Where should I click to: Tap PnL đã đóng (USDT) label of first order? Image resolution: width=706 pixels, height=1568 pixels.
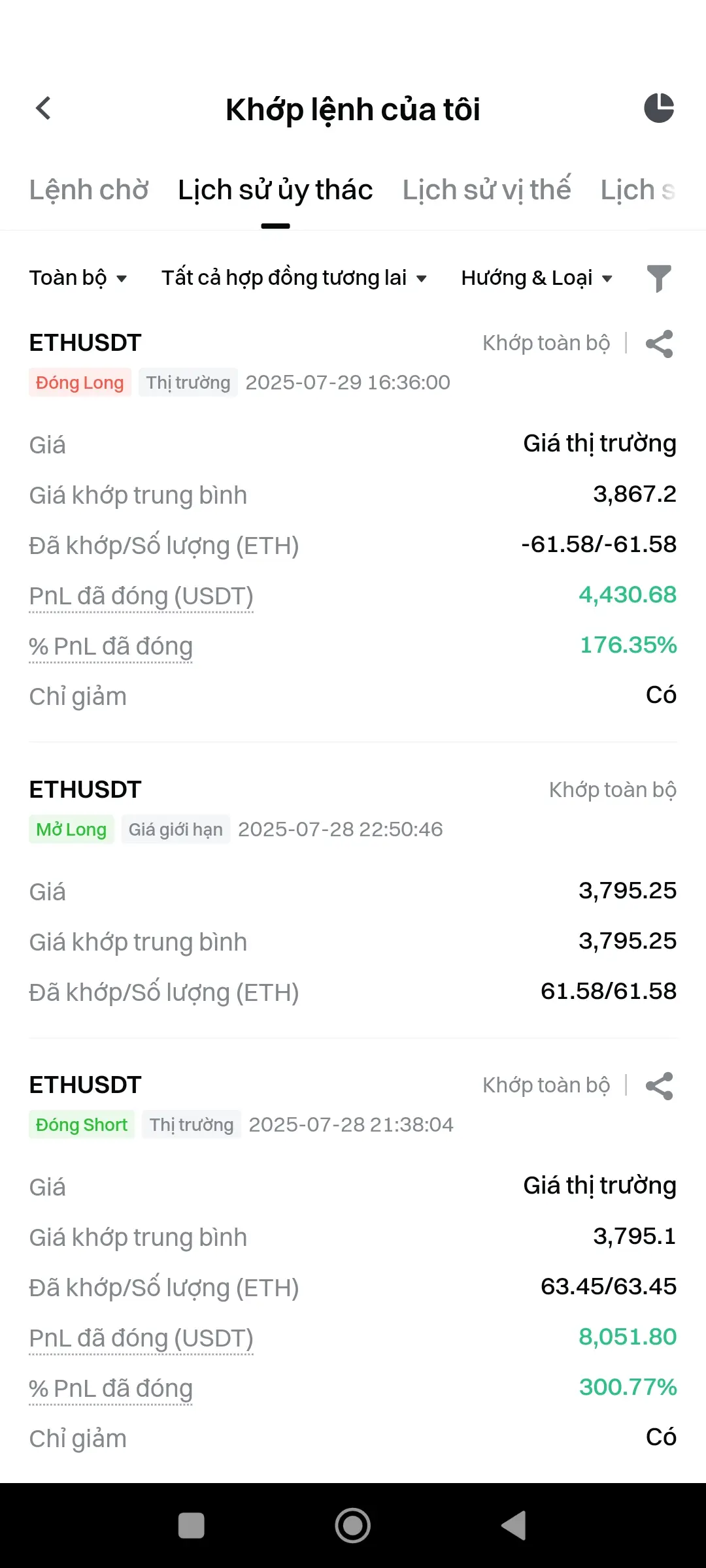[141, 596]
